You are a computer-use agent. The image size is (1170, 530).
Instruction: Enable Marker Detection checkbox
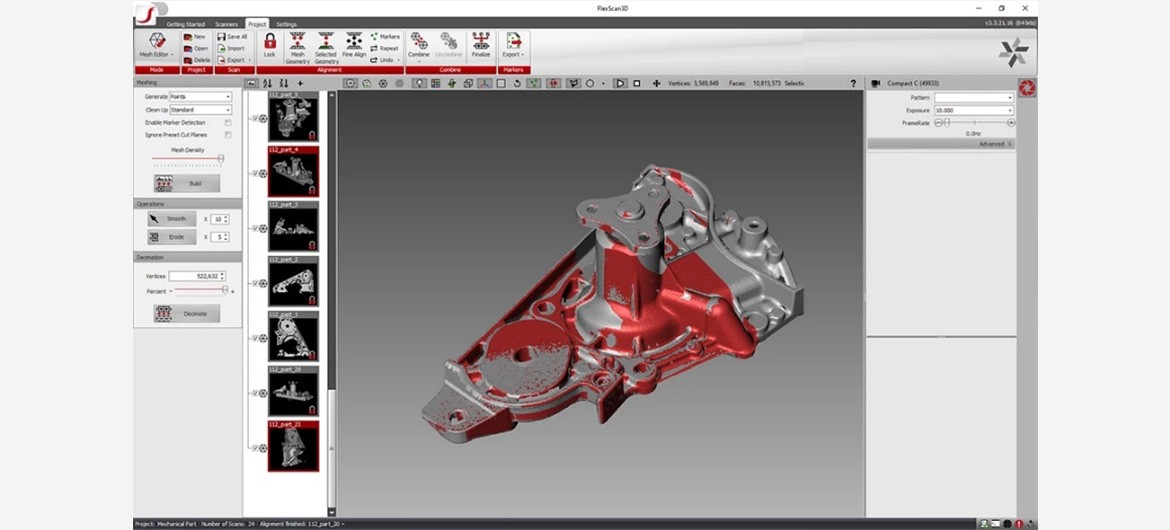228,122
